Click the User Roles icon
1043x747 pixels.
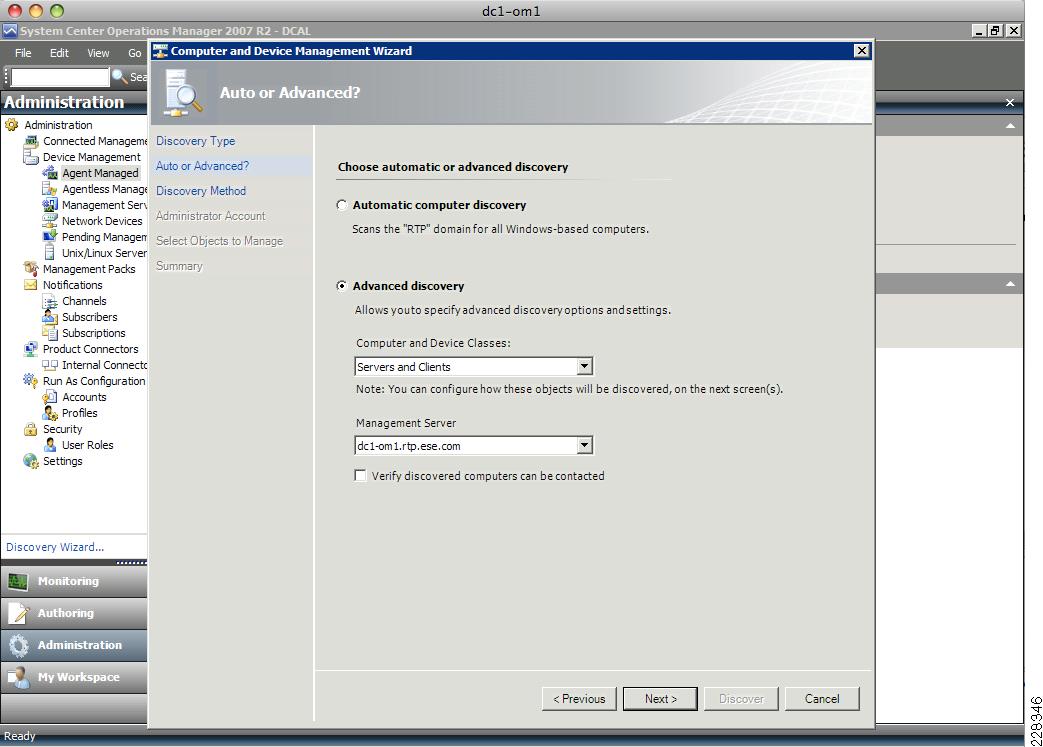[x=50, y=445]
